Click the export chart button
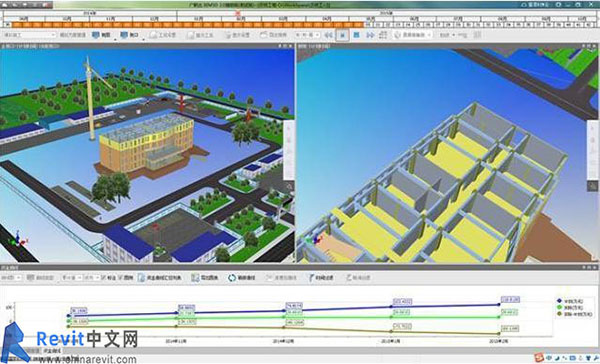The width and height of the screenshot is (600, 364). pyautogui.click(x=204, y=278)
